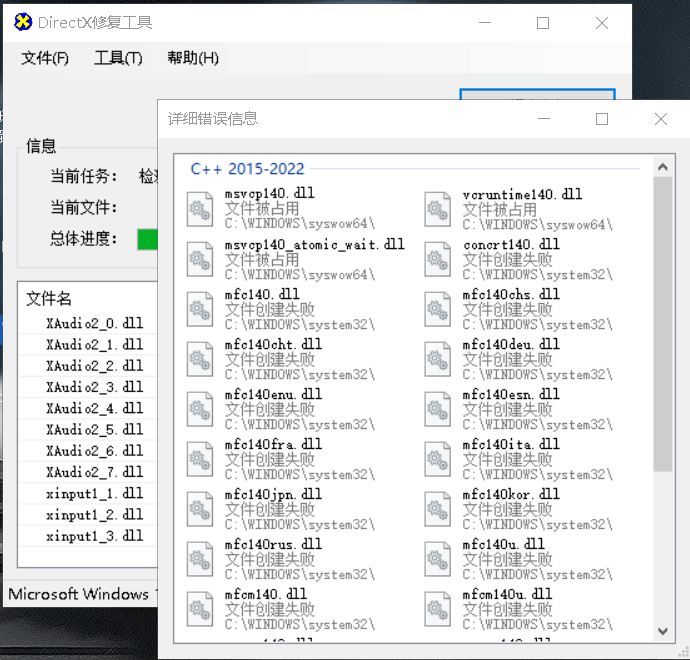
Task: Click the msvcp140.dll file icon
Action: click(x=200, y=209)
